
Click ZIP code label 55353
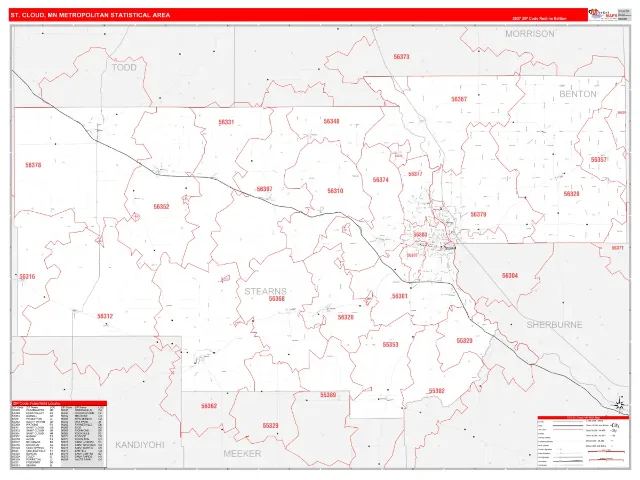[x=390, y=344]
